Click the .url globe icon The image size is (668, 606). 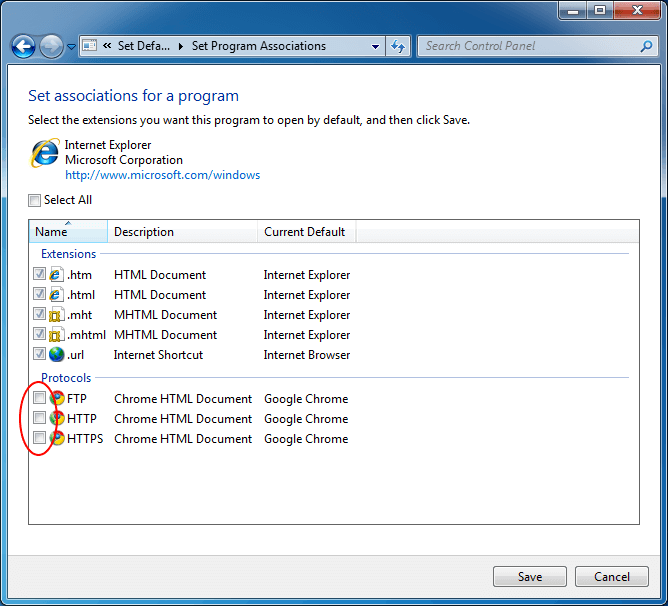coord(56,354)
